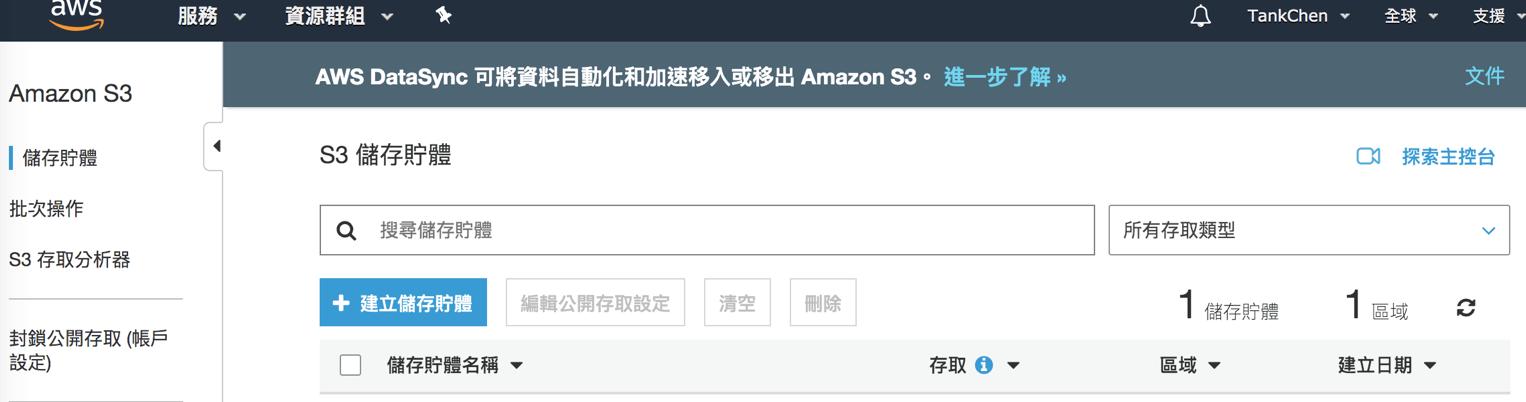This screenshot has width=1526, height=402.
Task: Open the notifications bell
Action: [1201, 16]
